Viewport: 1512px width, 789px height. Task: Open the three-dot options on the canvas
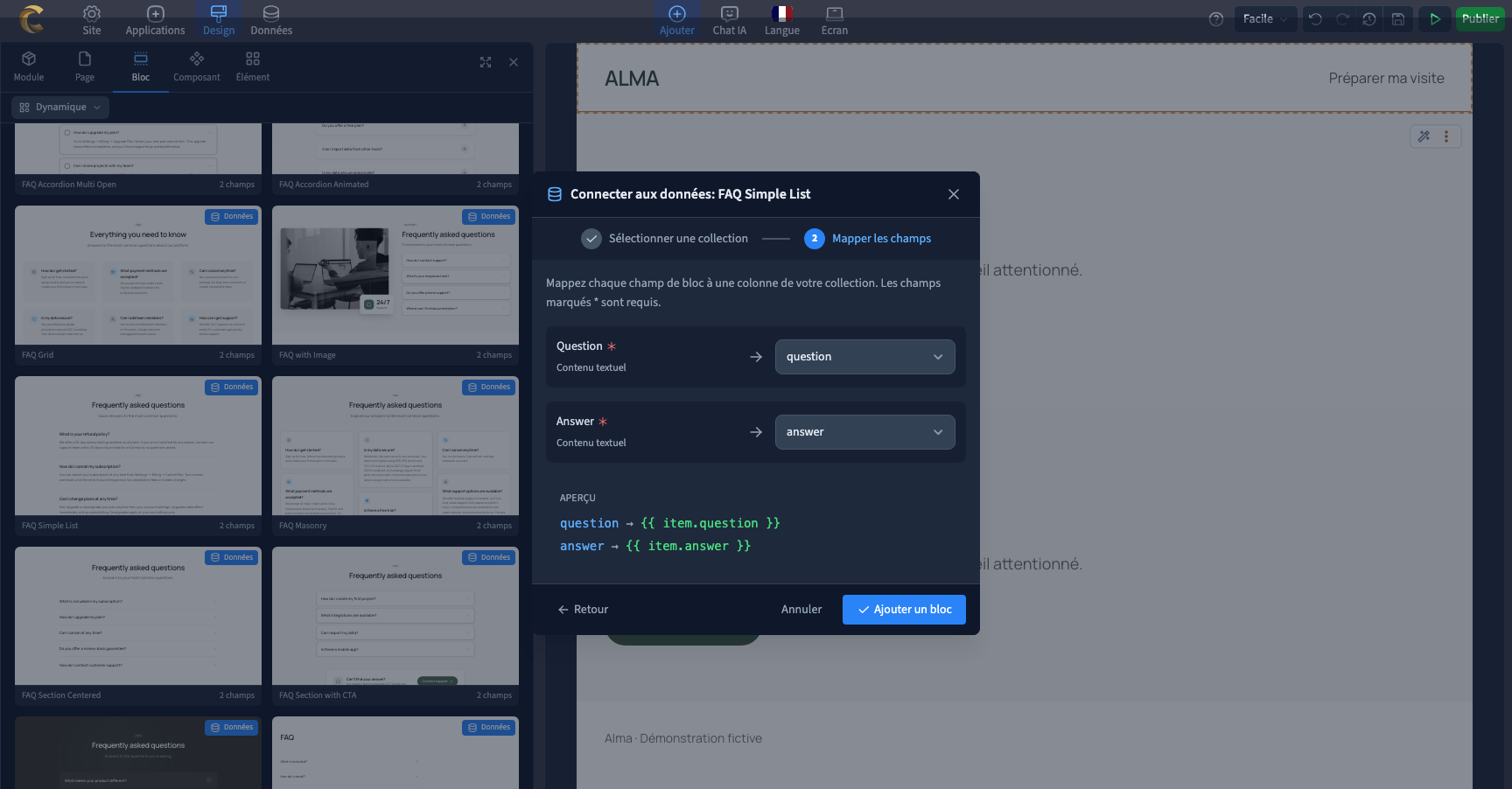click(1446, 136)
